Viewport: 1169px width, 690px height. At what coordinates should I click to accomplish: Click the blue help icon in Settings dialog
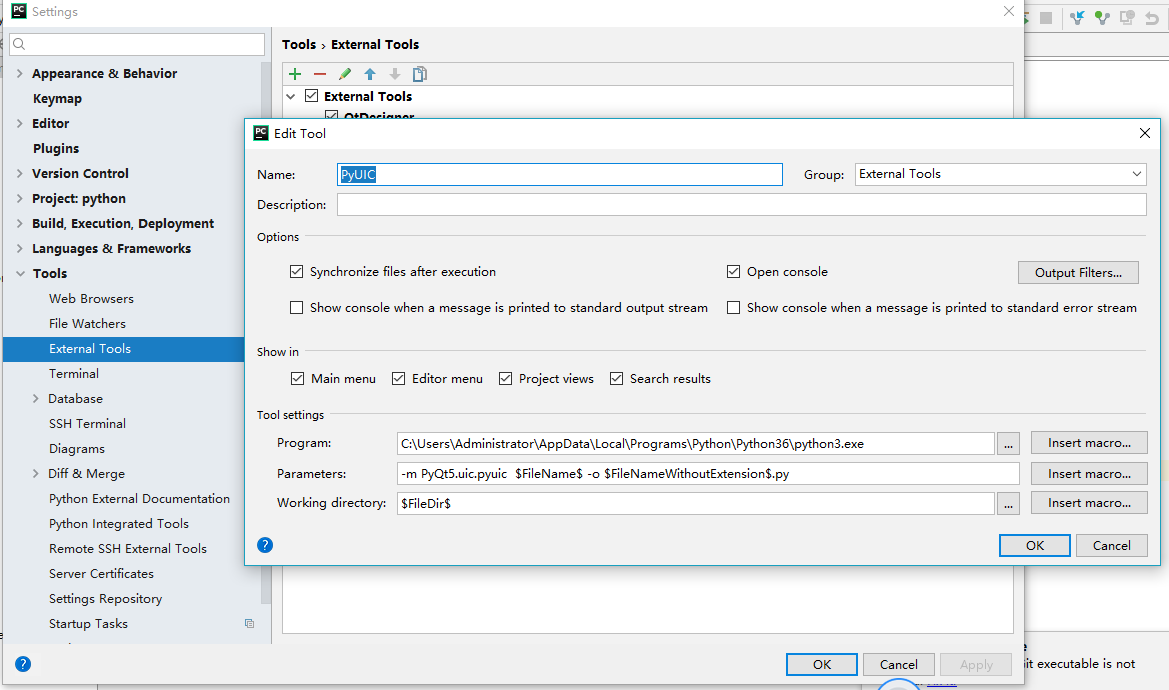tap(23, 664)
